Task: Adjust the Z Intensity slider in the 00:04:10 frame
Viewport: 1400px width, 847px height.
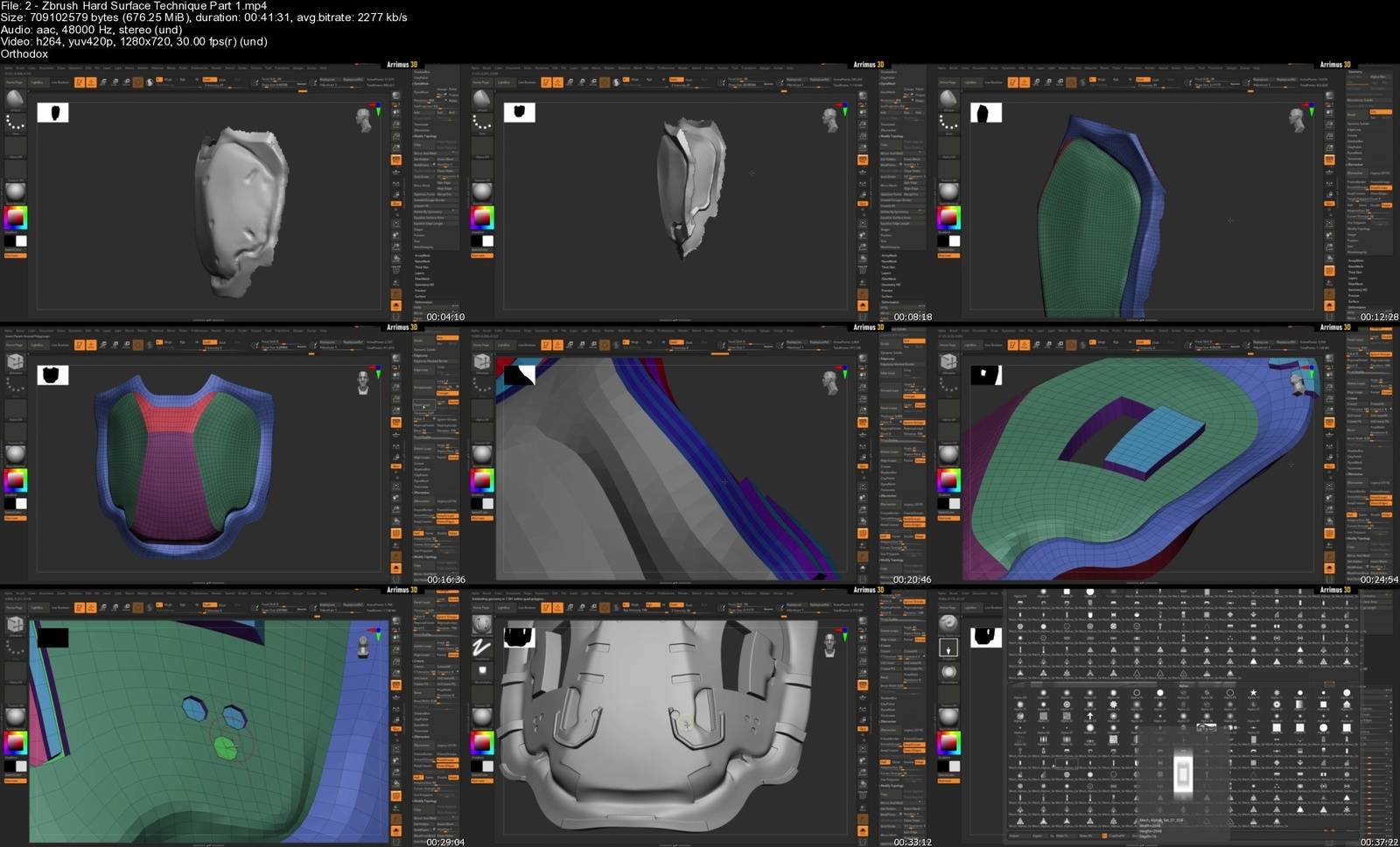Action: 223,86
